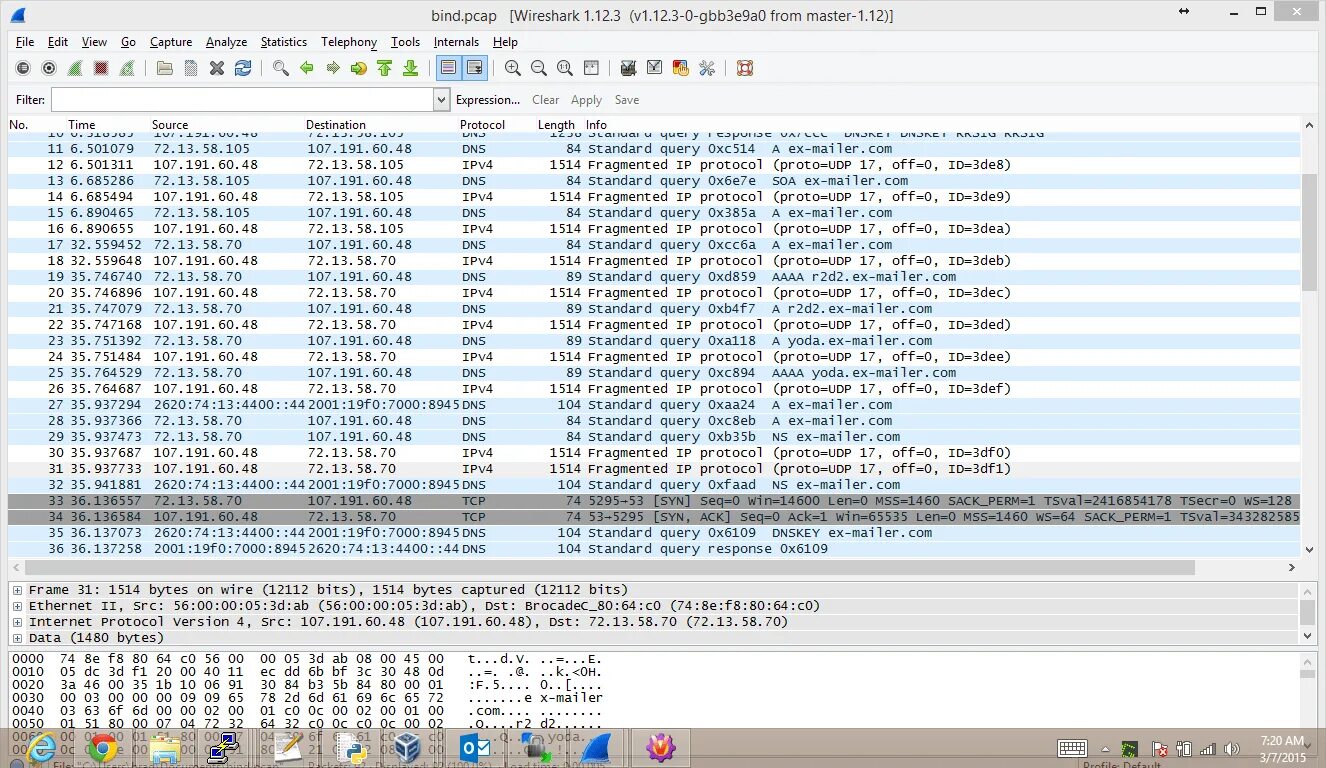Open Internet Explorer from the taskbar
Viewport: 1326px width, 768px height.
tap(42, 749)
